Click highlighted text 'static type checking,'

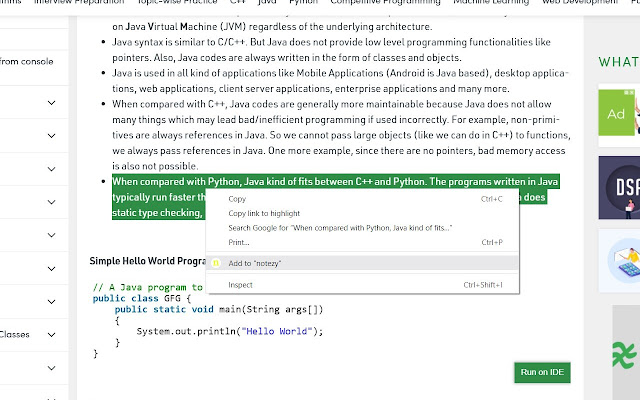point(157,213)
